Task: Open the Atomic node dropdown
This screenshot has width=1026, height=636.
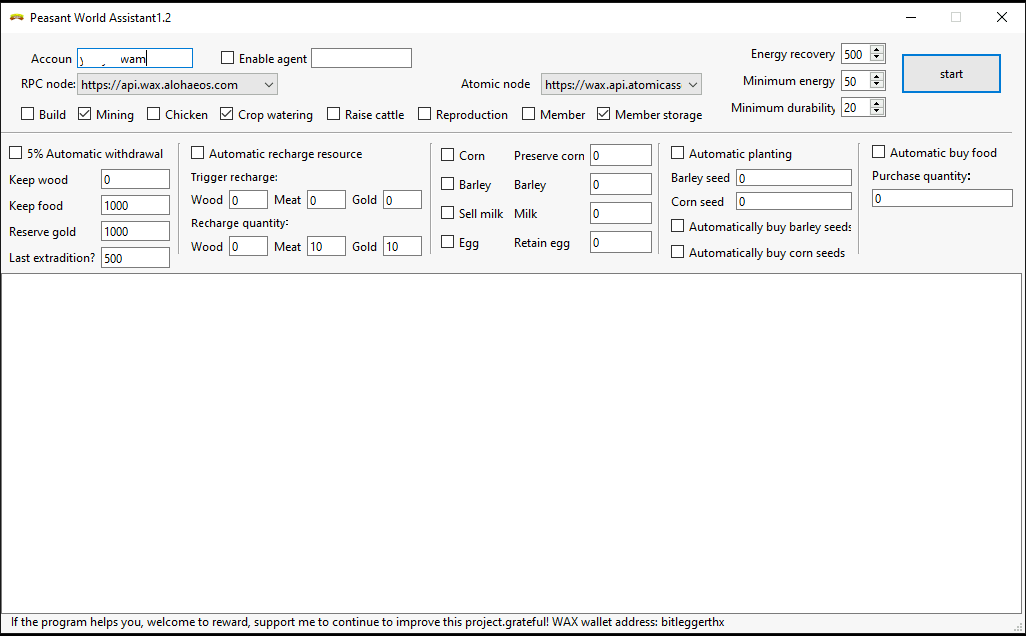Action: coord(621,84)
